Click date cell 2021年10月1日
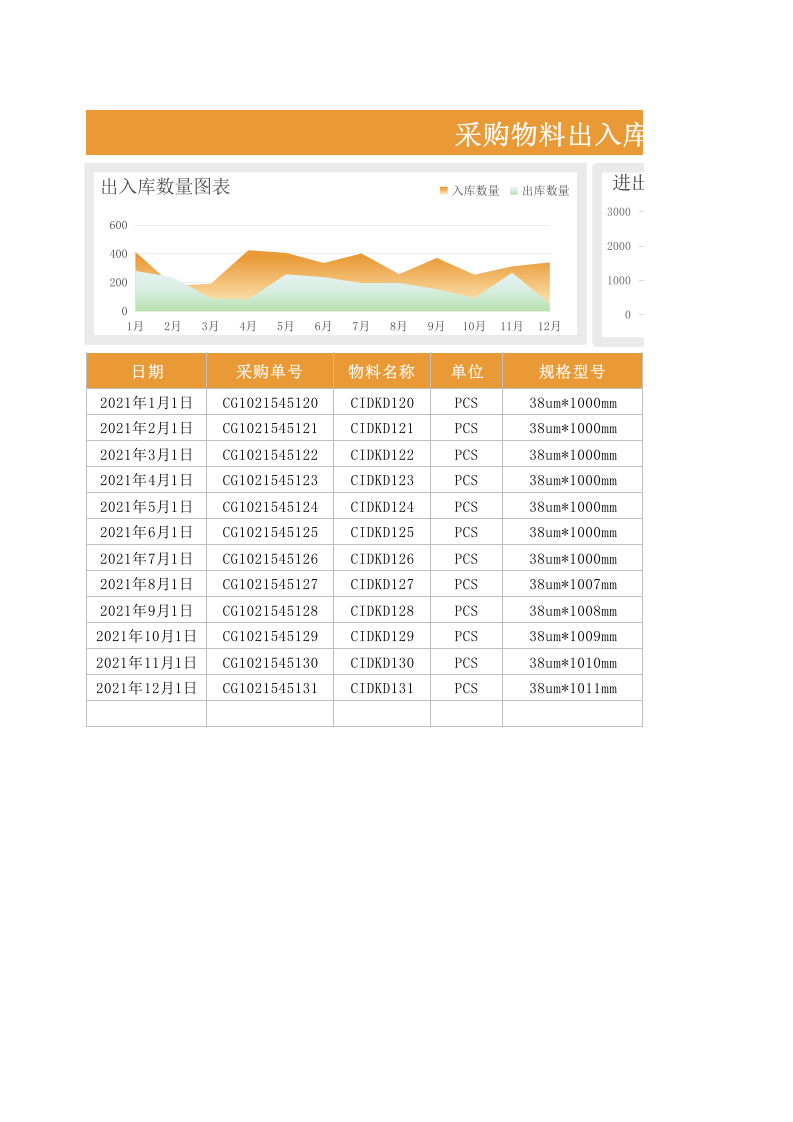793x1122 pixels. click(x=147, y=636)
